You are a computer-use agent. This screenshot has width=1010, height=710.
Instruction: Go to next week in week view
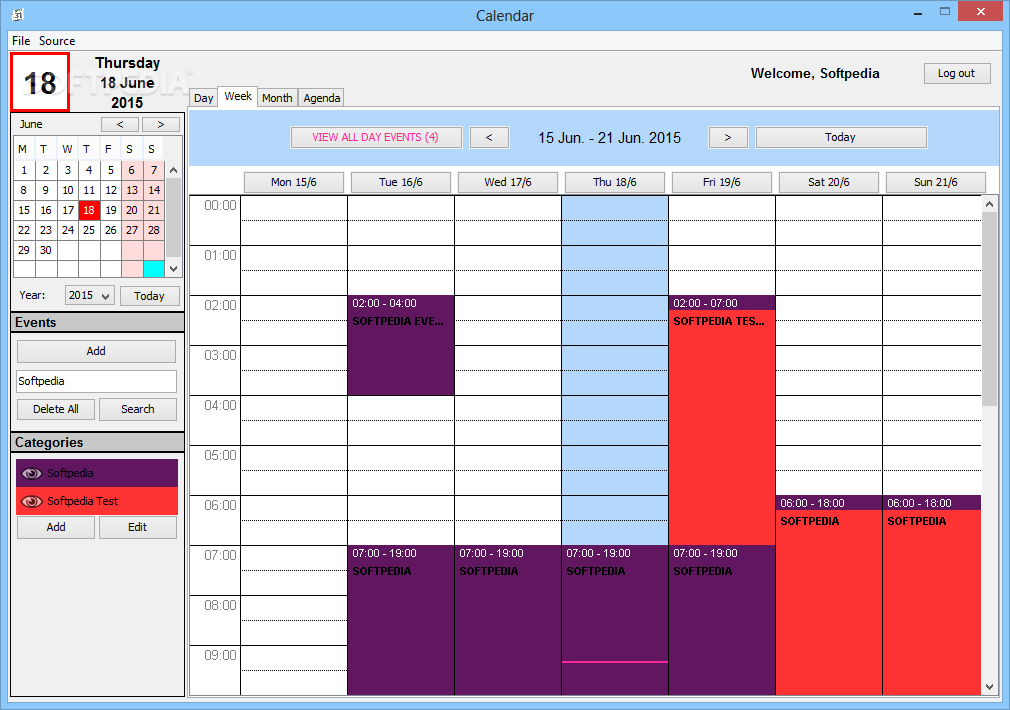pos(728,137)
